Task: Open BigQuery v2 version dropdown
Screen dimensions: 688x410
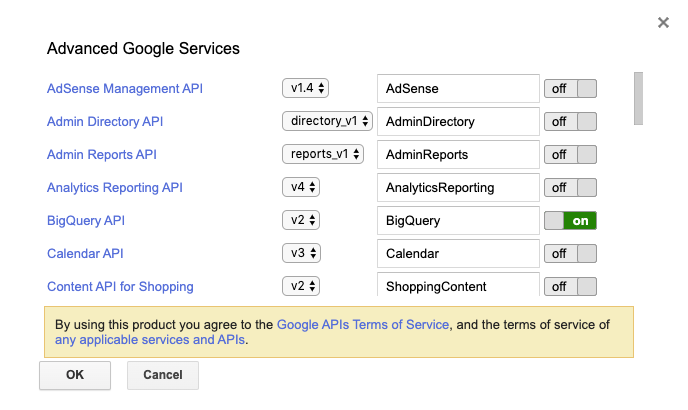Action: click(301, 220)
